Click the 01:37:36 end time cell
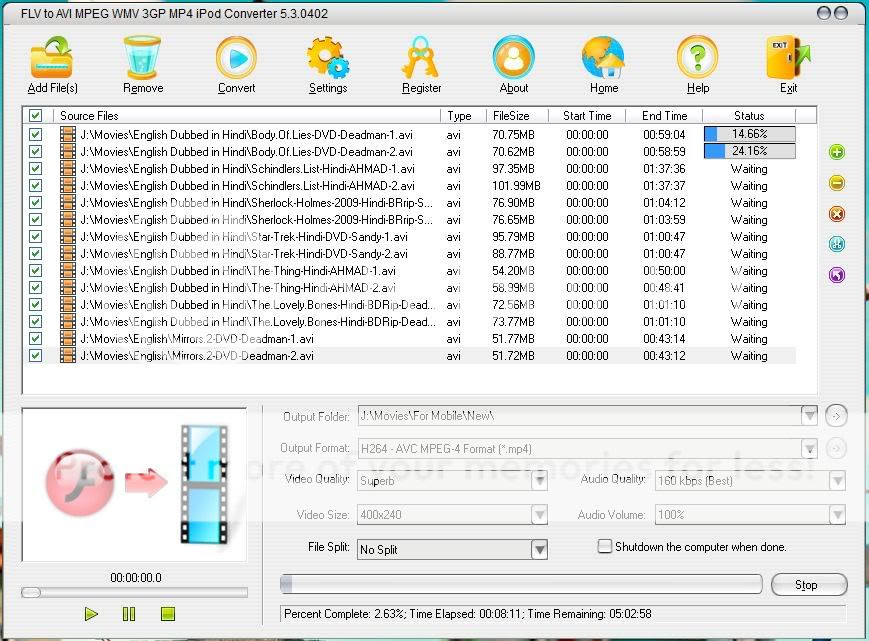869x641 pixels. 664,168
